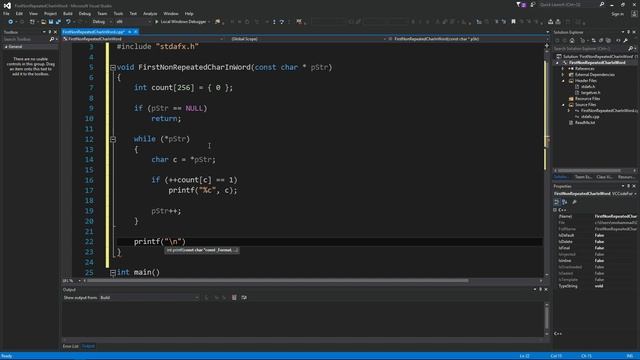The image size is (640, 360).
Task: Click the editor horizontal scrollbar
Action: pos(278,281)
